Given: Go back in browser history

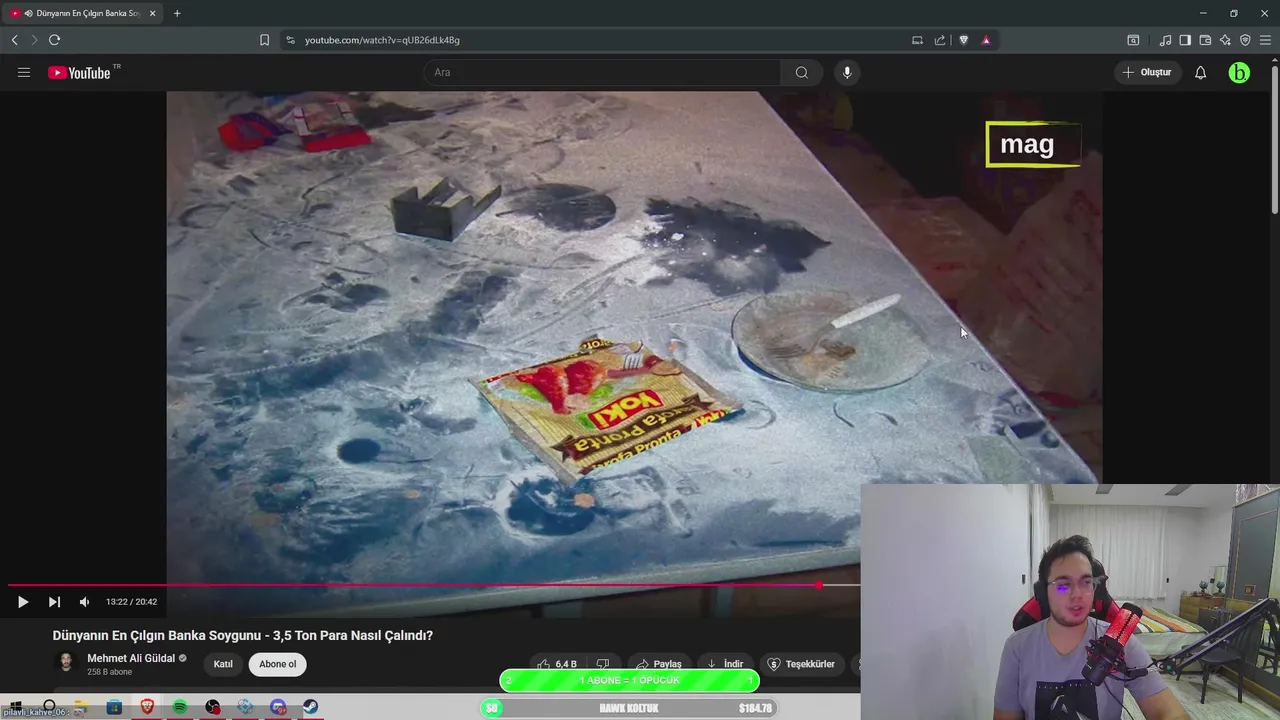Looking at the screenshot, I should (14, 40).
